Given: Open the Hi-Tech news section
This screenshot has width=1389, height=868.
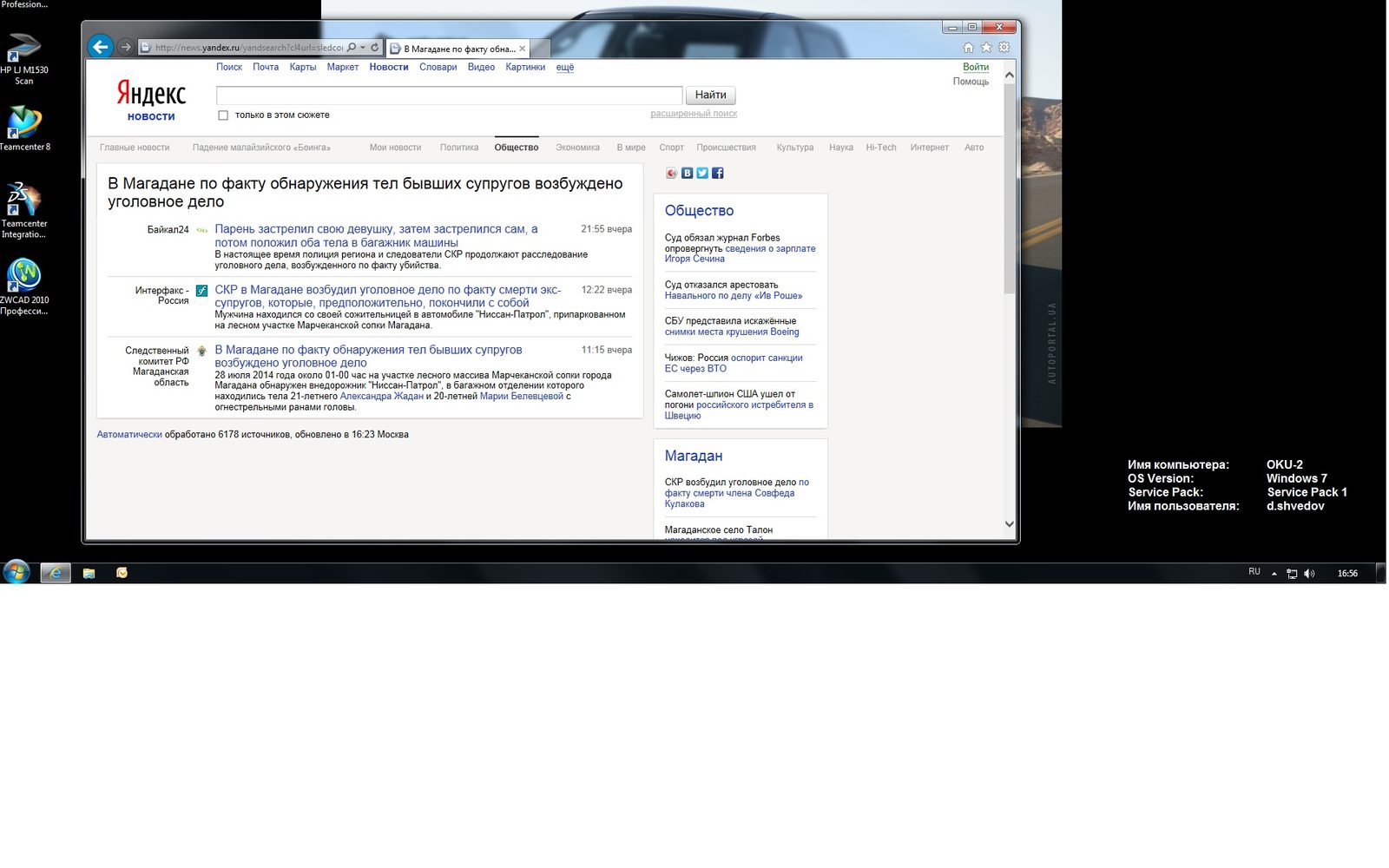Looking at the screenshot, I should tap(881, 148).
